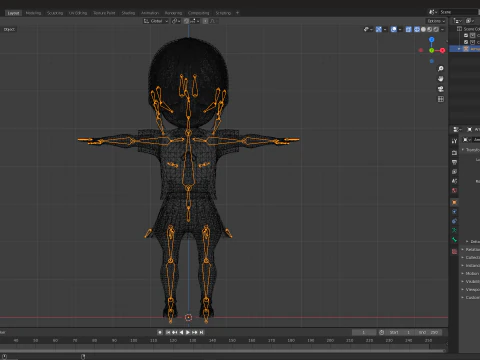This screenshot has height=360, width=480.
Task: Toggle the first collection's checkbox in outliner
Action: pos(466,35)
